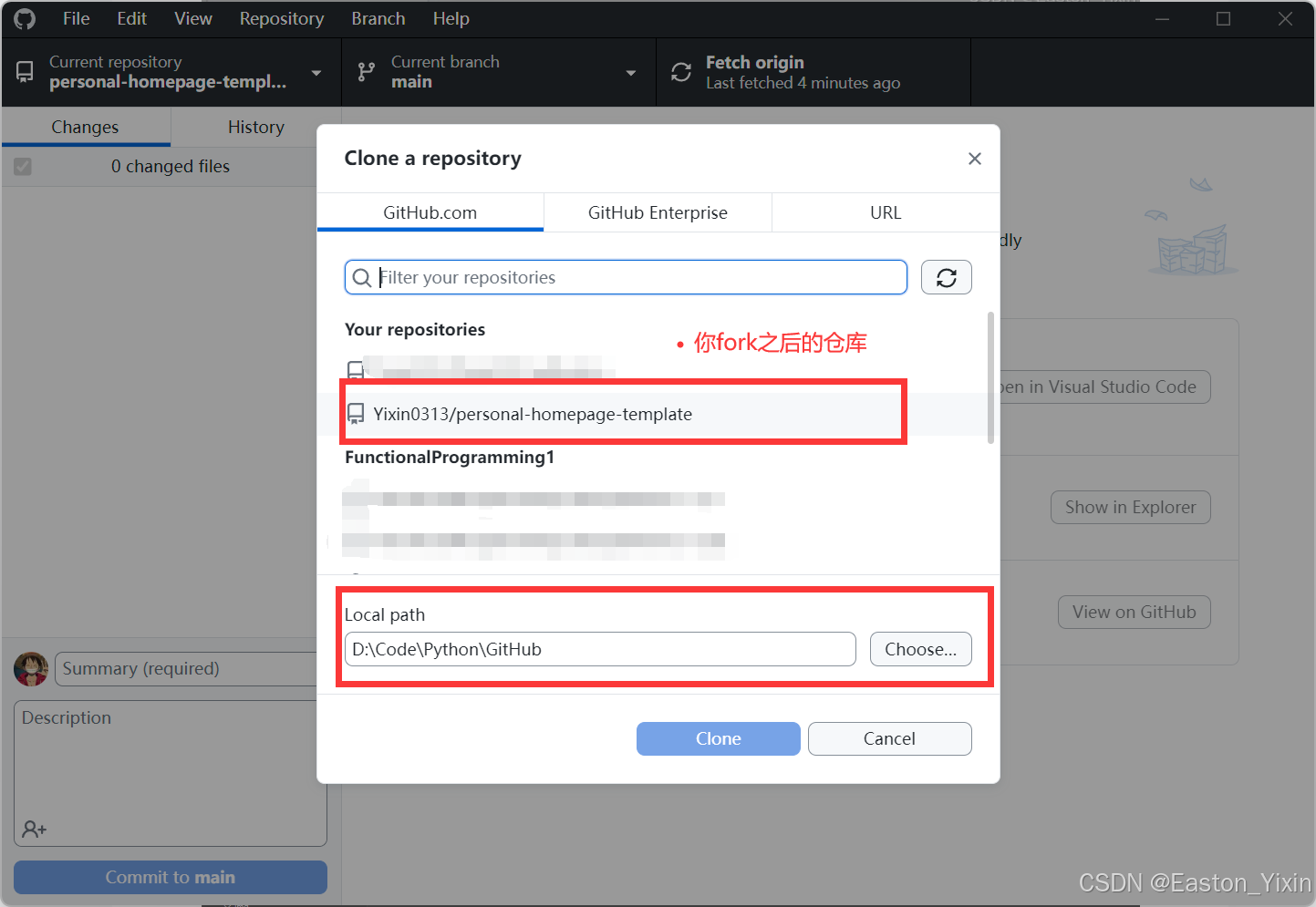Click Fetch origin button text
Screen dimensions: 1316x907
tap(755, 62)
